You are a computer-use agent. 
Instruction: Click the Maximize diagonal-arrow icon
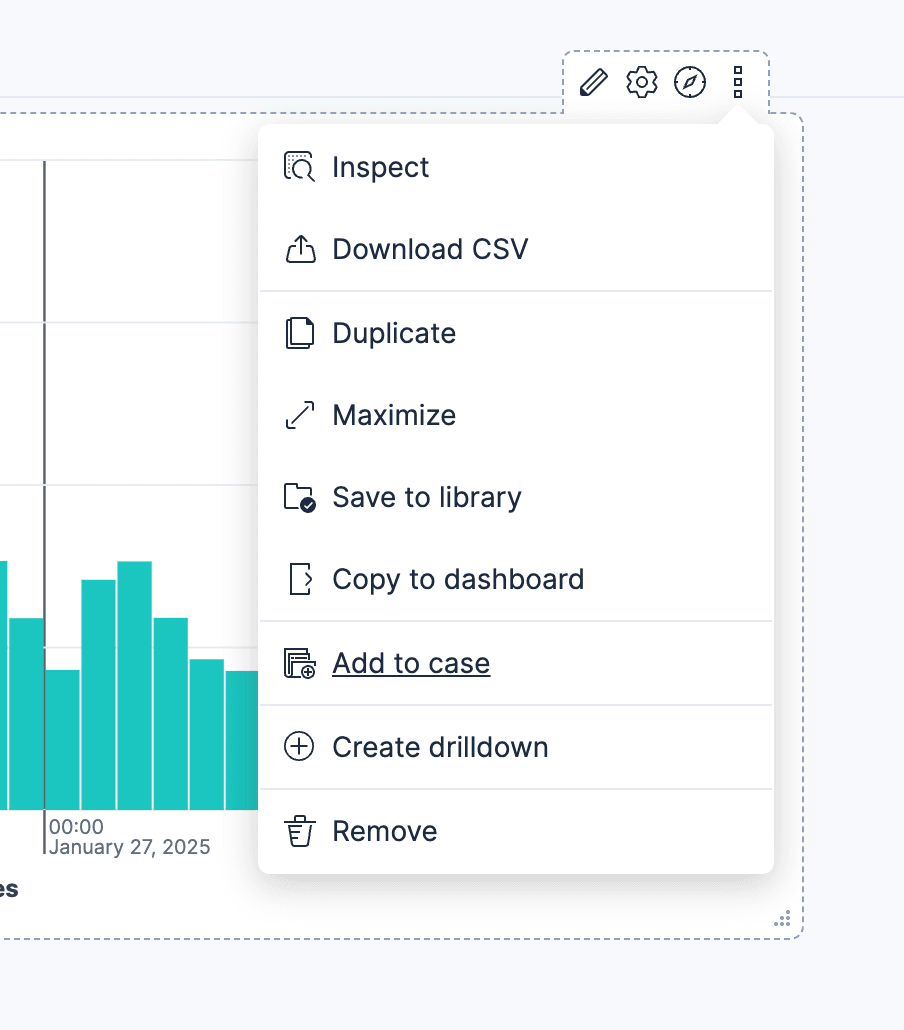tap(299, 414)
